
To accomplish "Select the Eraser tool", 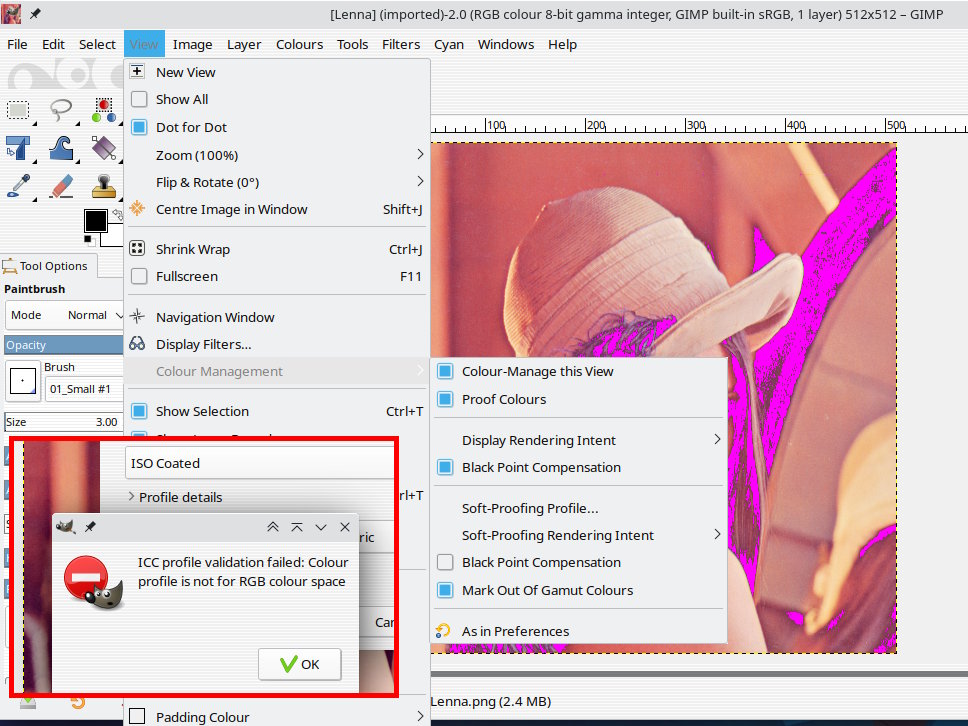I will (61, 185).
